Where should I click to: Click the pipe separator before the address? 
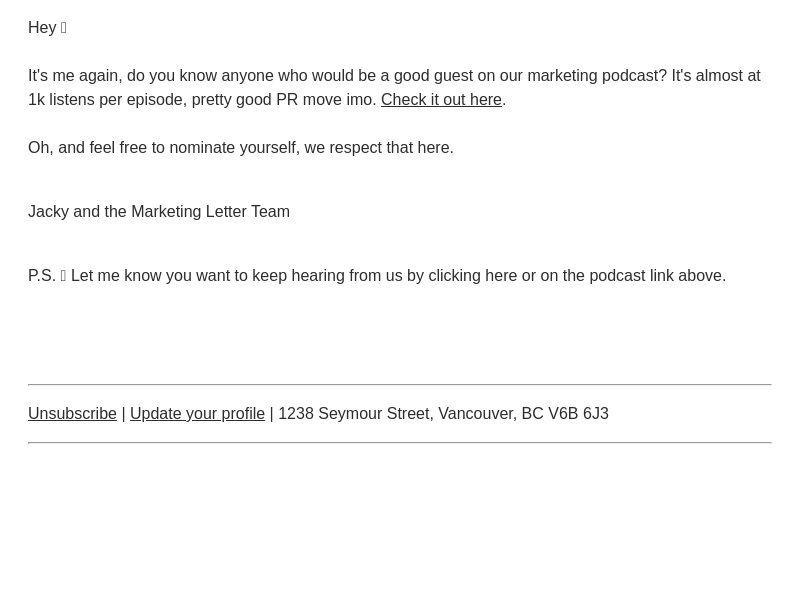click(271, 413)
